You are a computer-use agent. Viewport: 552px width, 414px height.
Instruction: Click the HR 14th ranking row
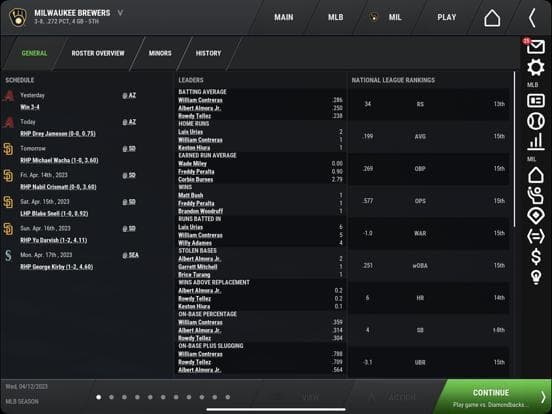click(x=429, y=298)
